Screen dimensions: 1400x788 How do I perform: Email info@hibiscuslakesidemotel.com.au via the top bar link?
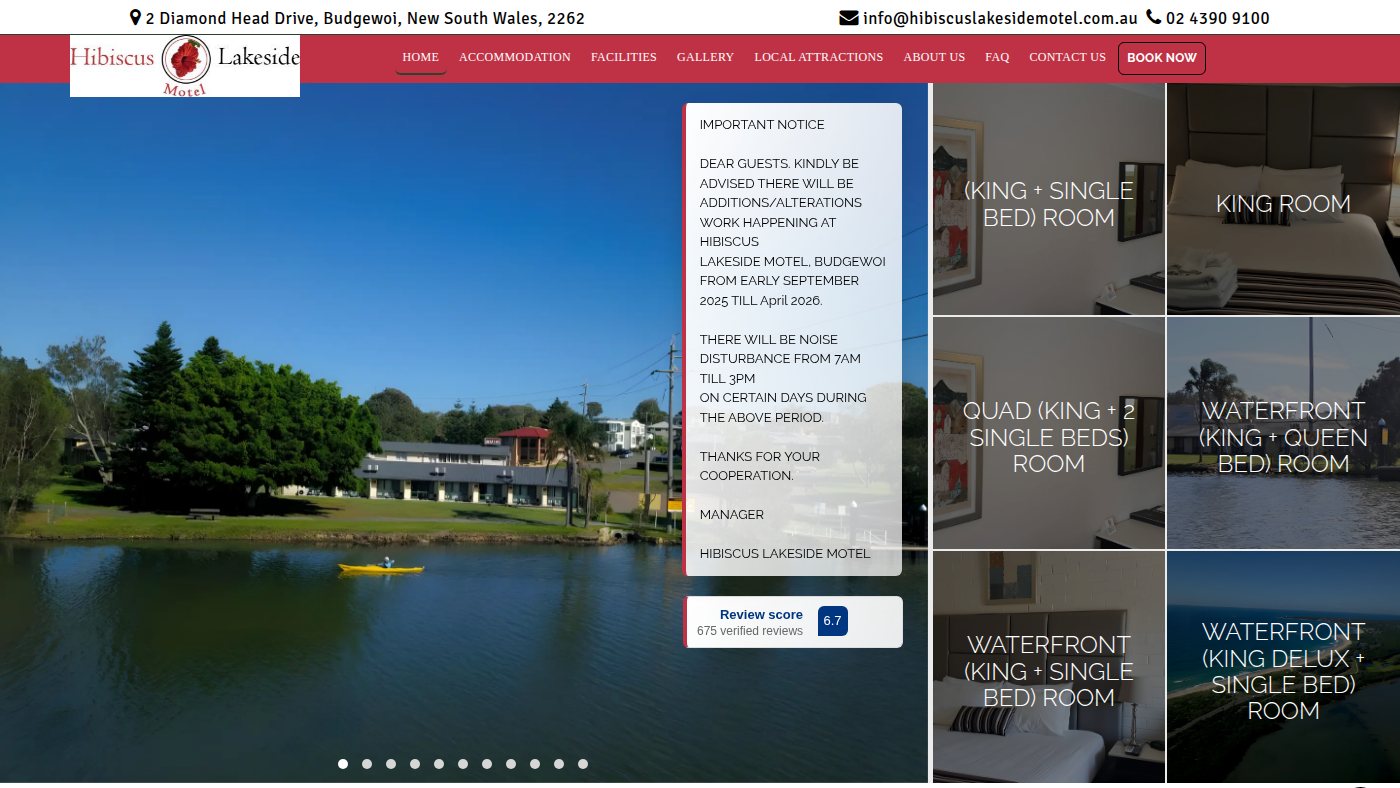point(1000,18)
